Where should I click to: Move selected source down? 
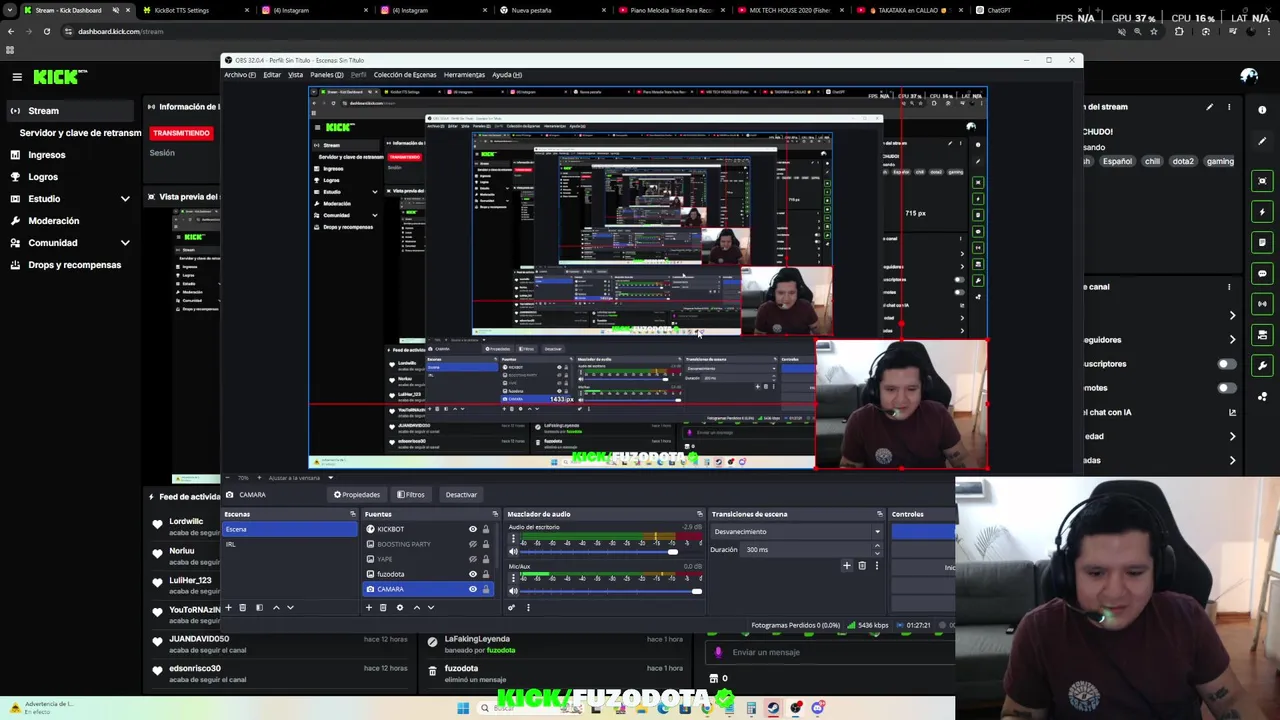pyautogui.click(x=431, y=608)
